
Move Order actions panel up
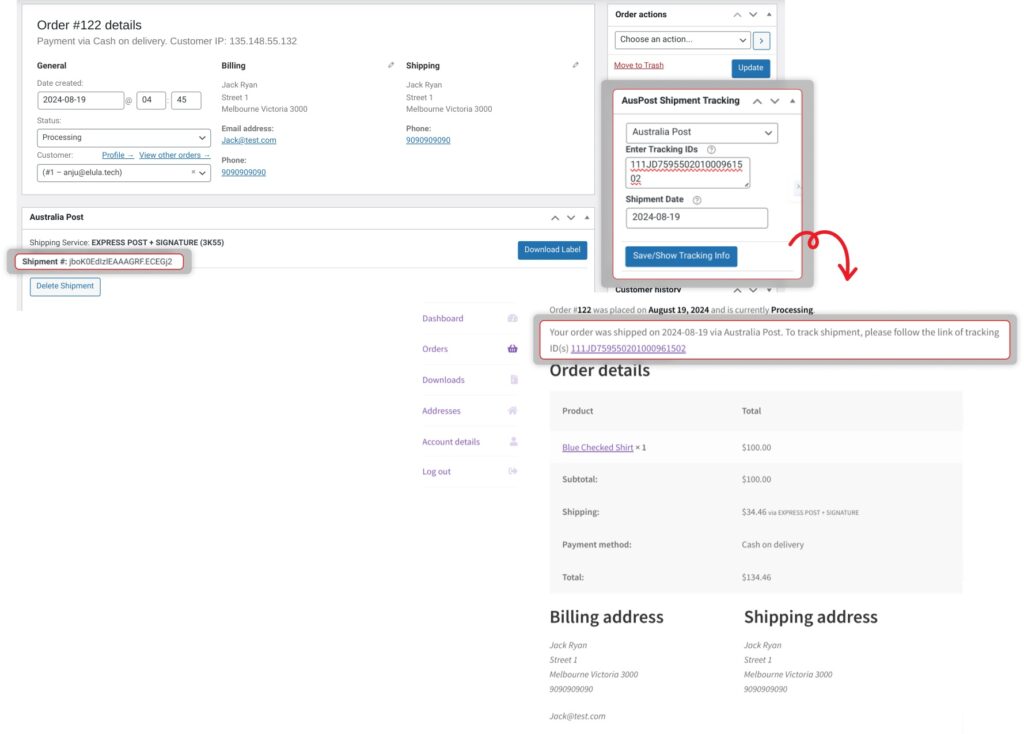point(737,14)
